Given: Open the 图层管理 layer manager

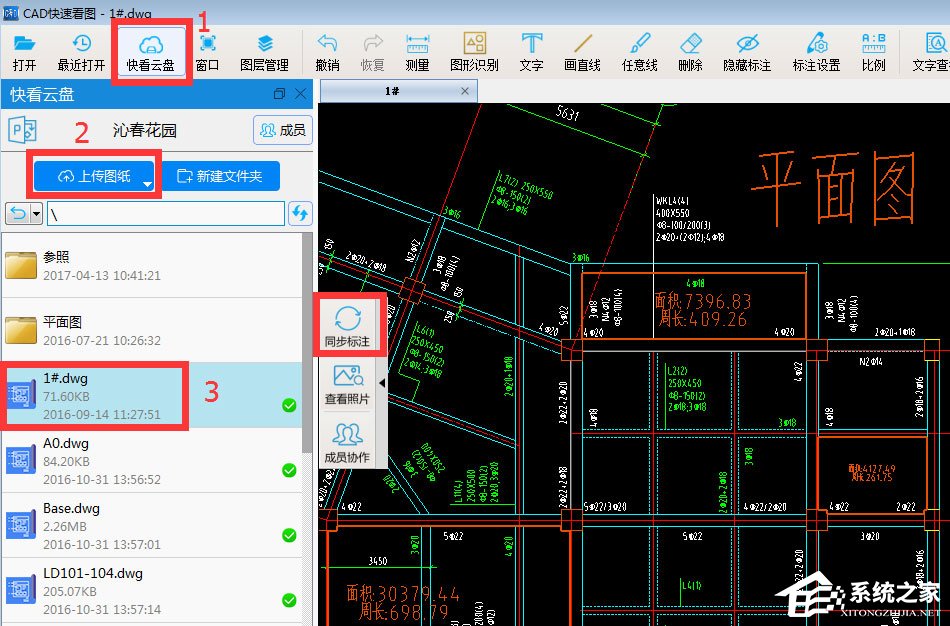Looking at the screenshot, I should click(264, 52).
